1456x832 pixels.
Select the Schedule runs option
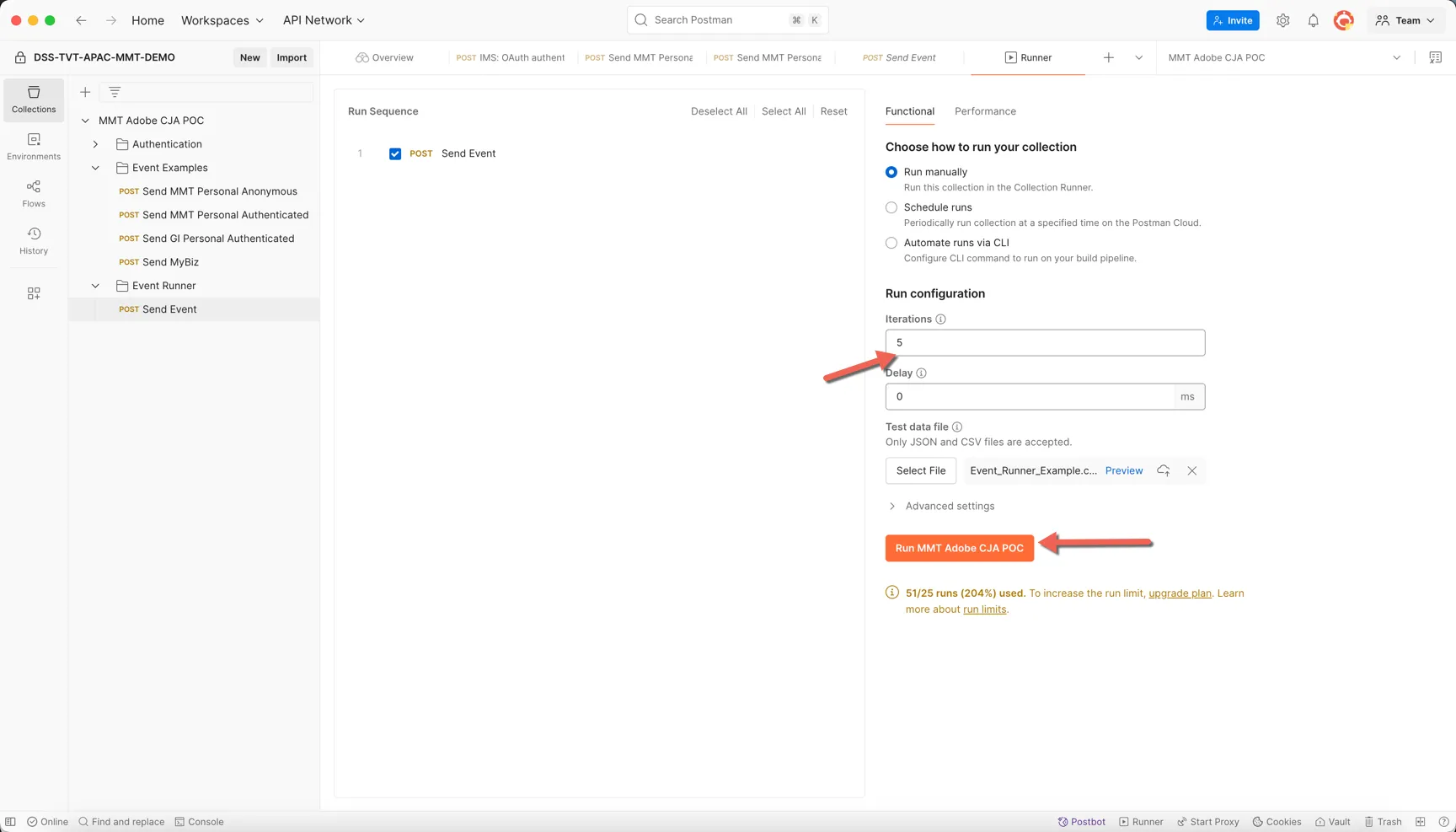[891, 207]
